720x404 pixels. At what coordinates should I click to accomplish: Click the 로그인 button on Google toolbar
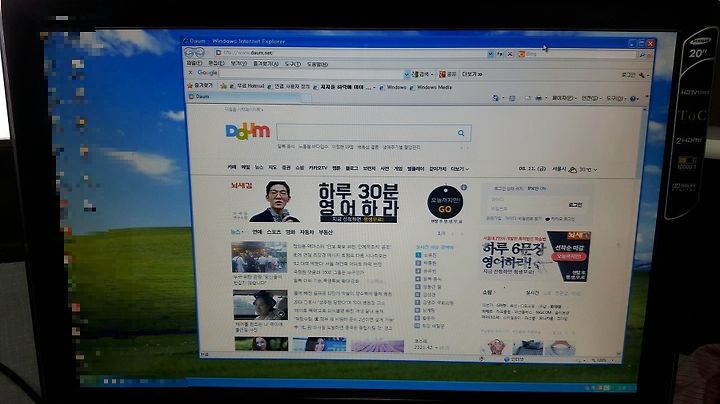point(628,75)
